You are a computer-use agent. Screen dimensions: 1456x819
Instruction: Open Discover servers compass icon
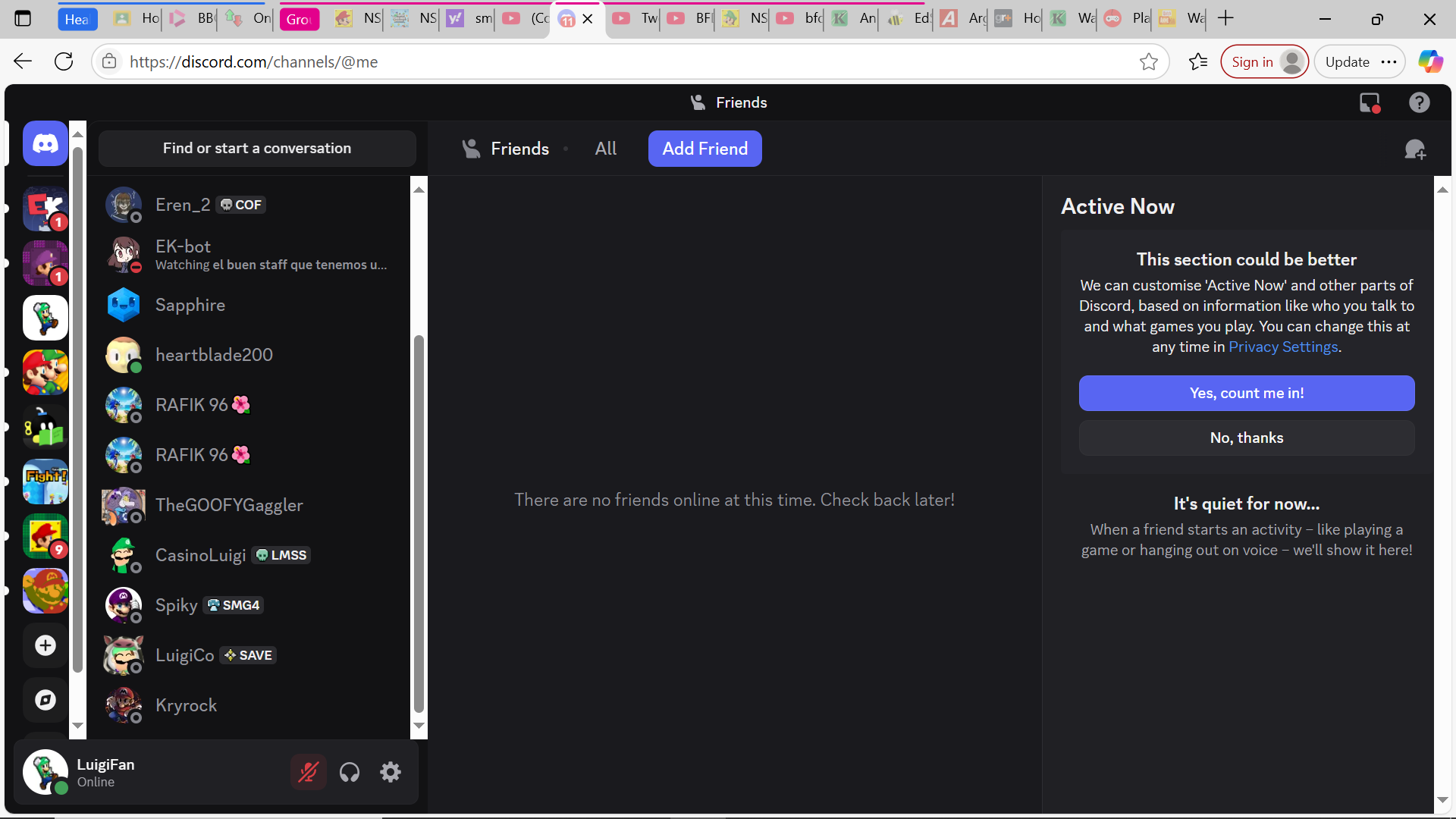[45, 700]
